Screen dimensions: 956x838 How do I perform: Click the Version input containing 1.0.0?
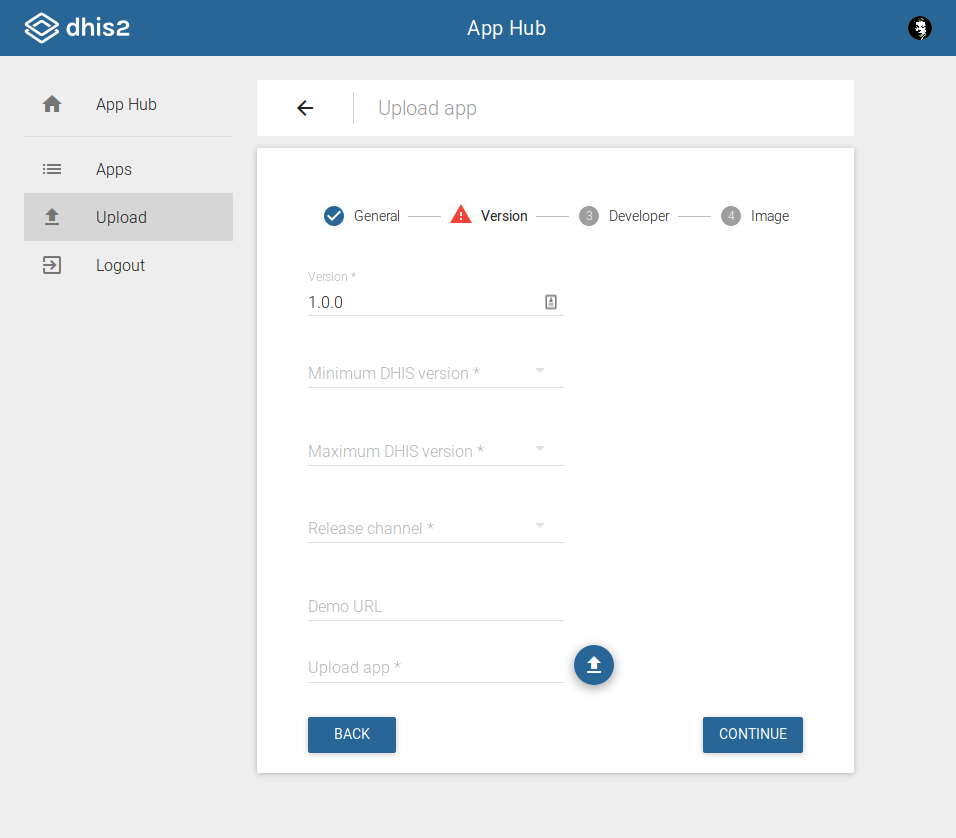point(435,302)
